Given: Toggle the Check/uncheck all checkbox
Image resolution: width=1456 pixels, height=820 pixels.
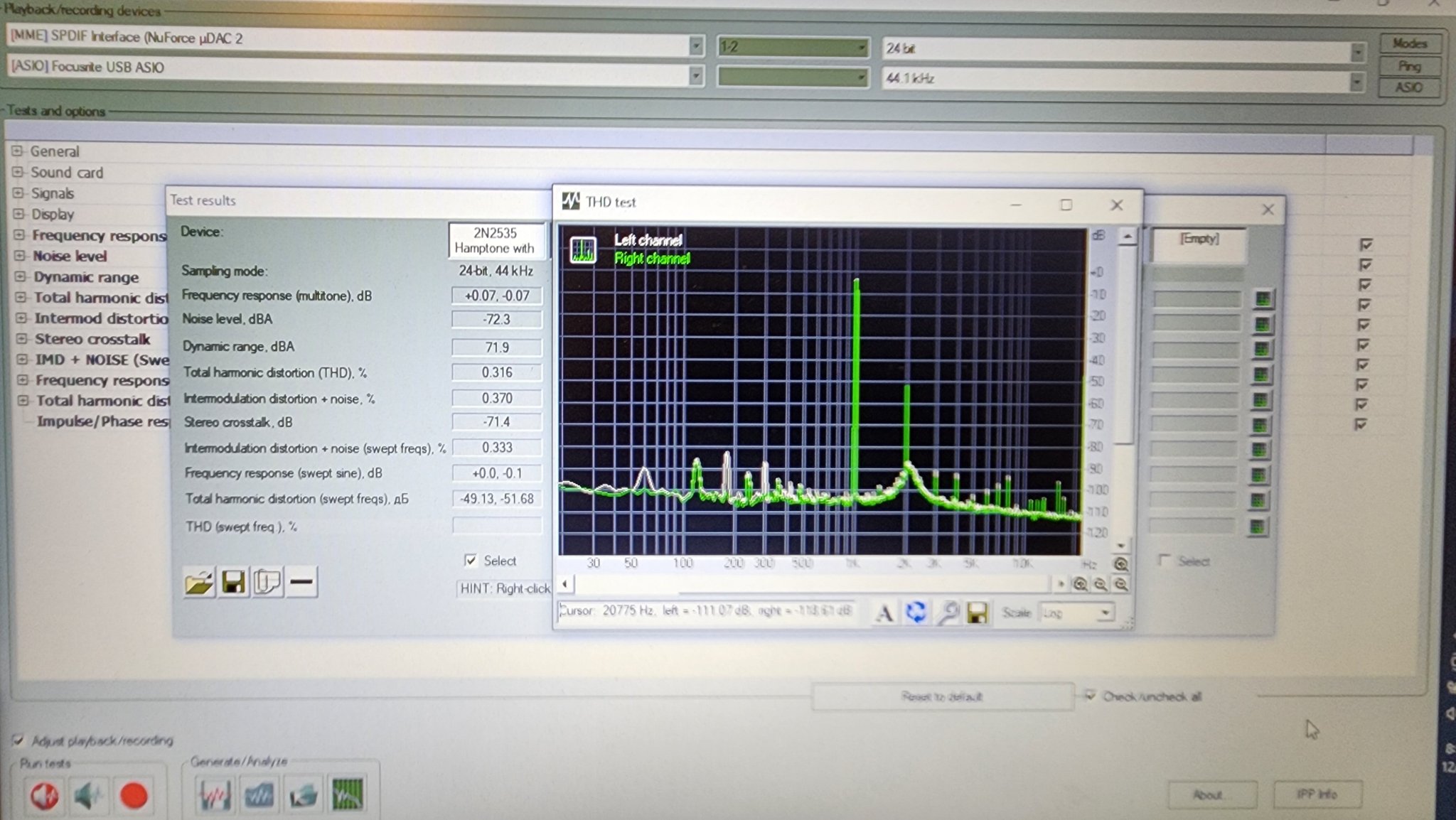Looking at the screenshot, I should click(1090, 696).
